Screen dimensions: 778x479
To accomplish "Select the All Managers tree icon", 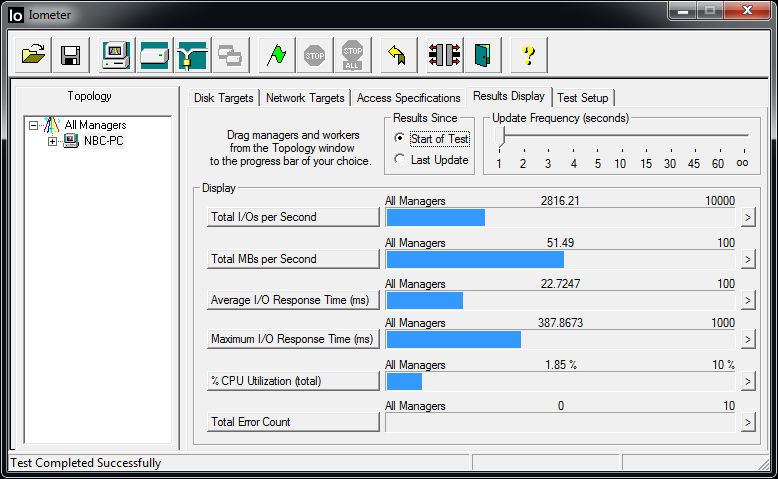I will click(x=52, y=125).
